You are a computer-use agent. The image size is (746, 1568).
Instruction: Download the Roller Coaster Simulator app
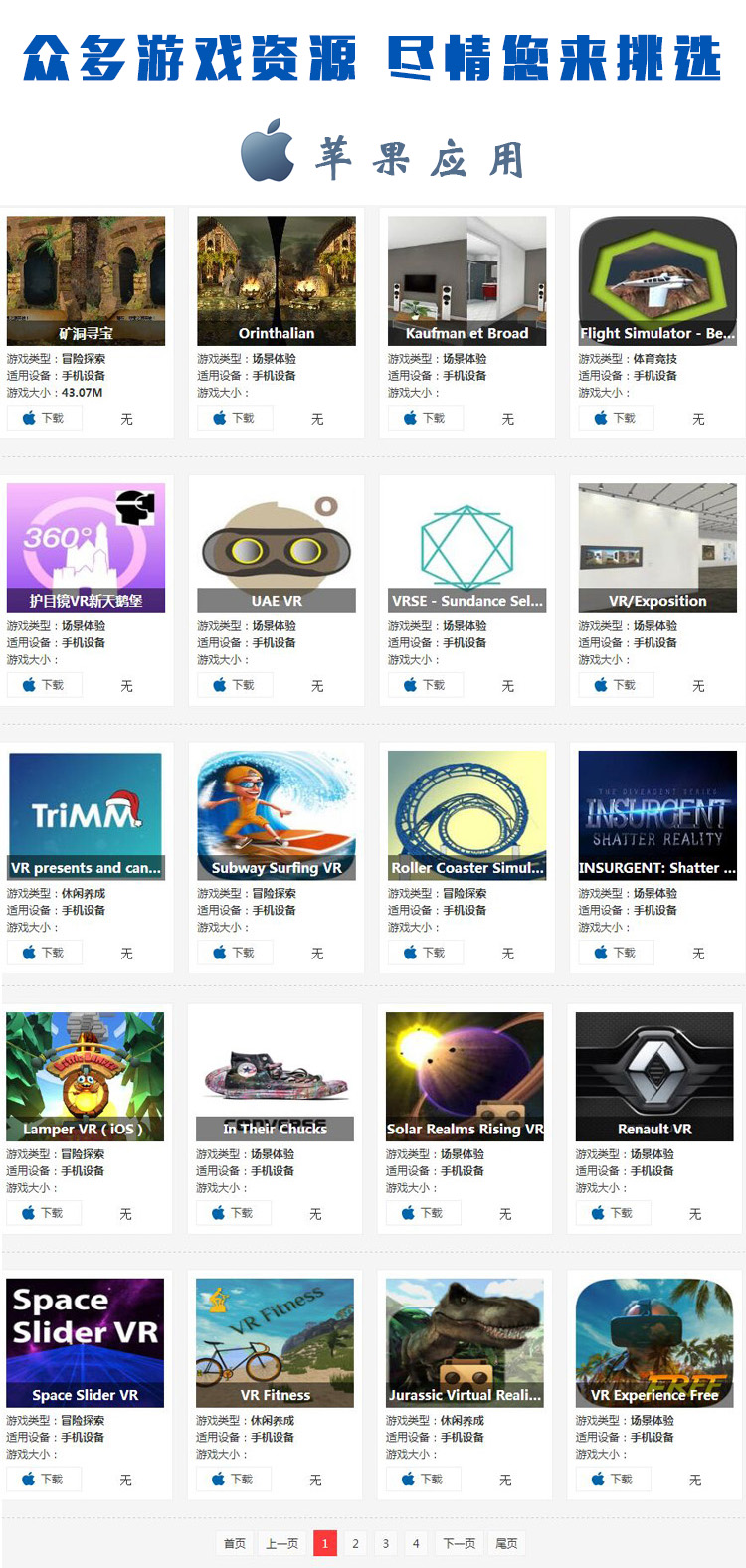426,953
